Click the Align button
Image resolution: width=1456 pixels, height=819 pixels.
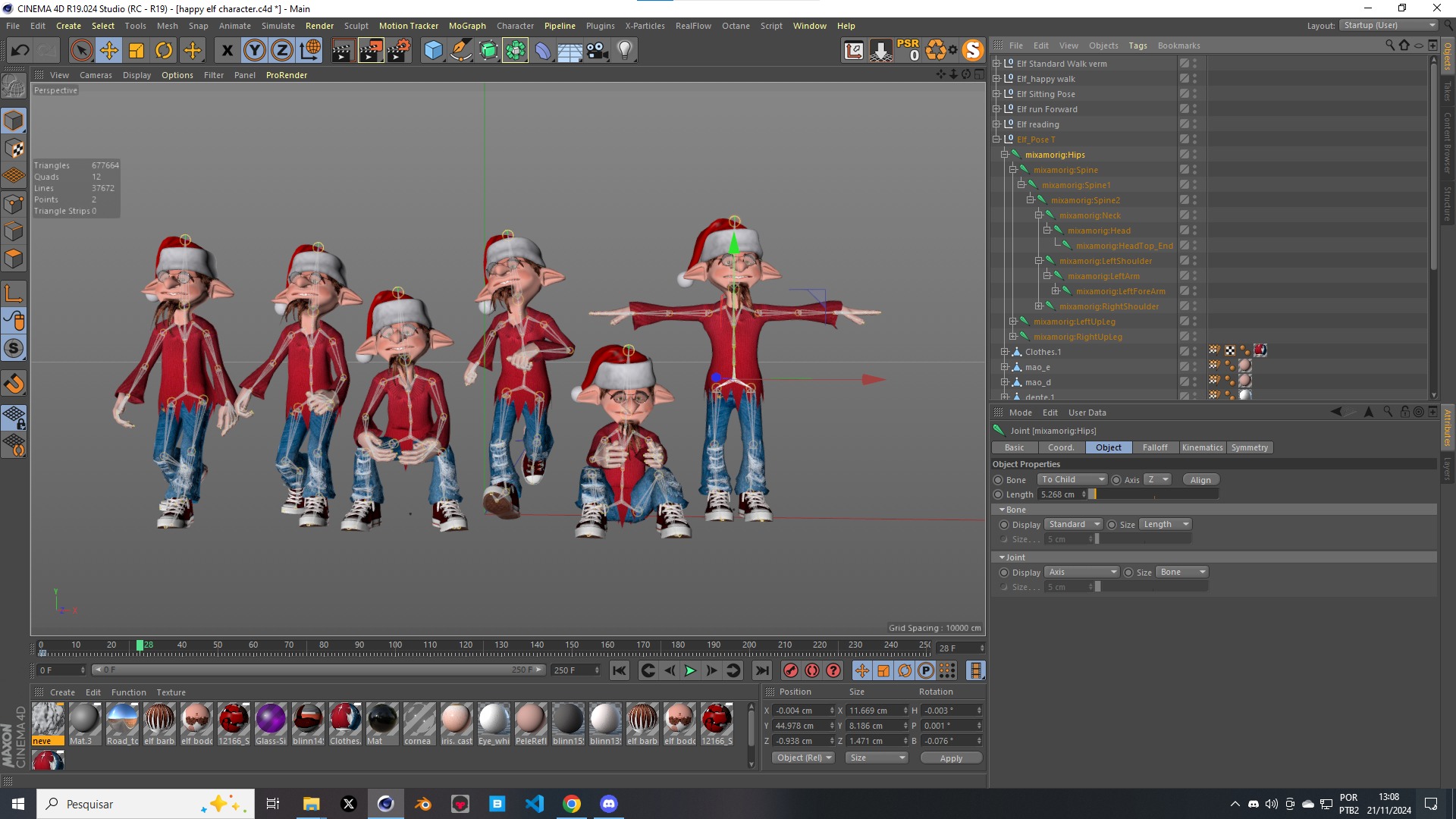point(1200,480)
